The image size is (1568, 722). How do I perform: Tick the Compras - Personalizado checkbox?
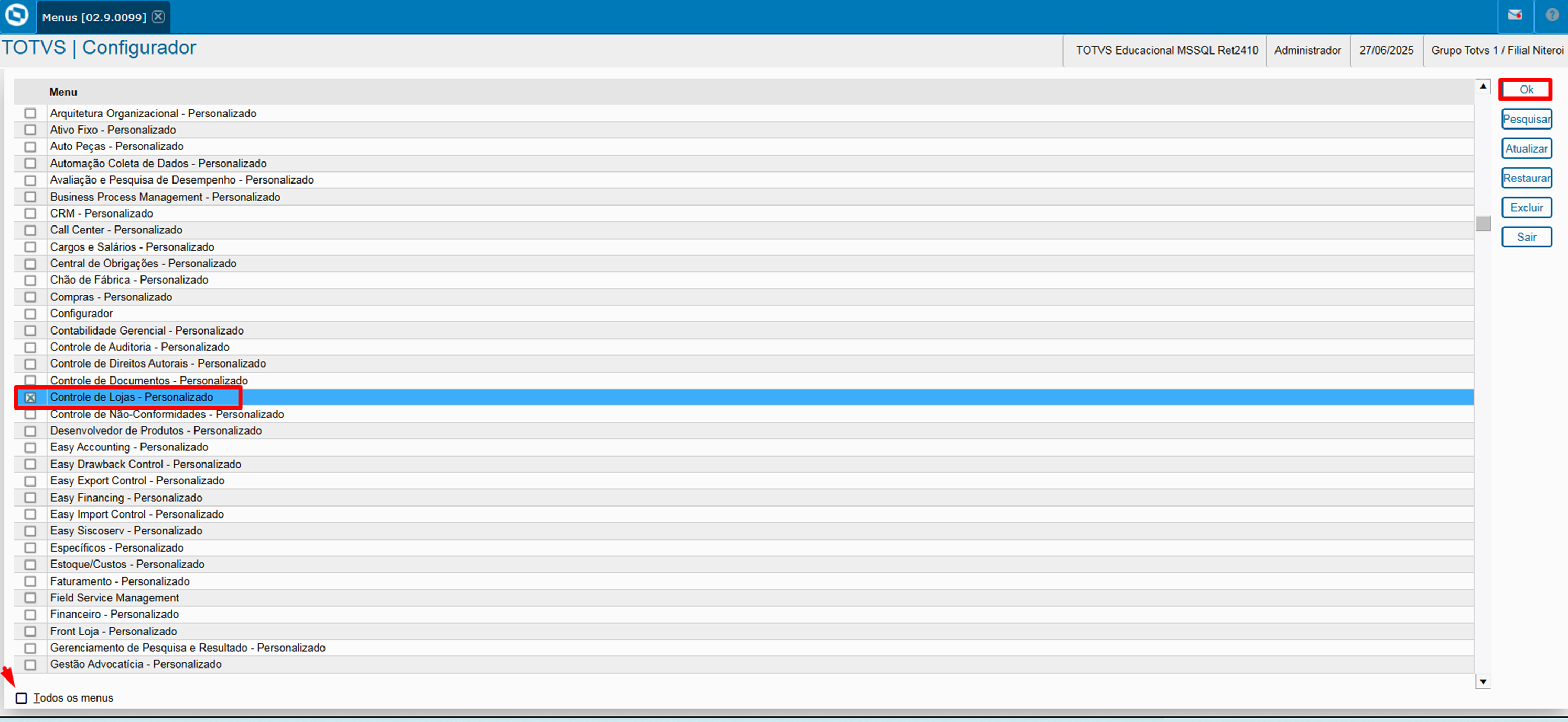[x=30, y=297]
